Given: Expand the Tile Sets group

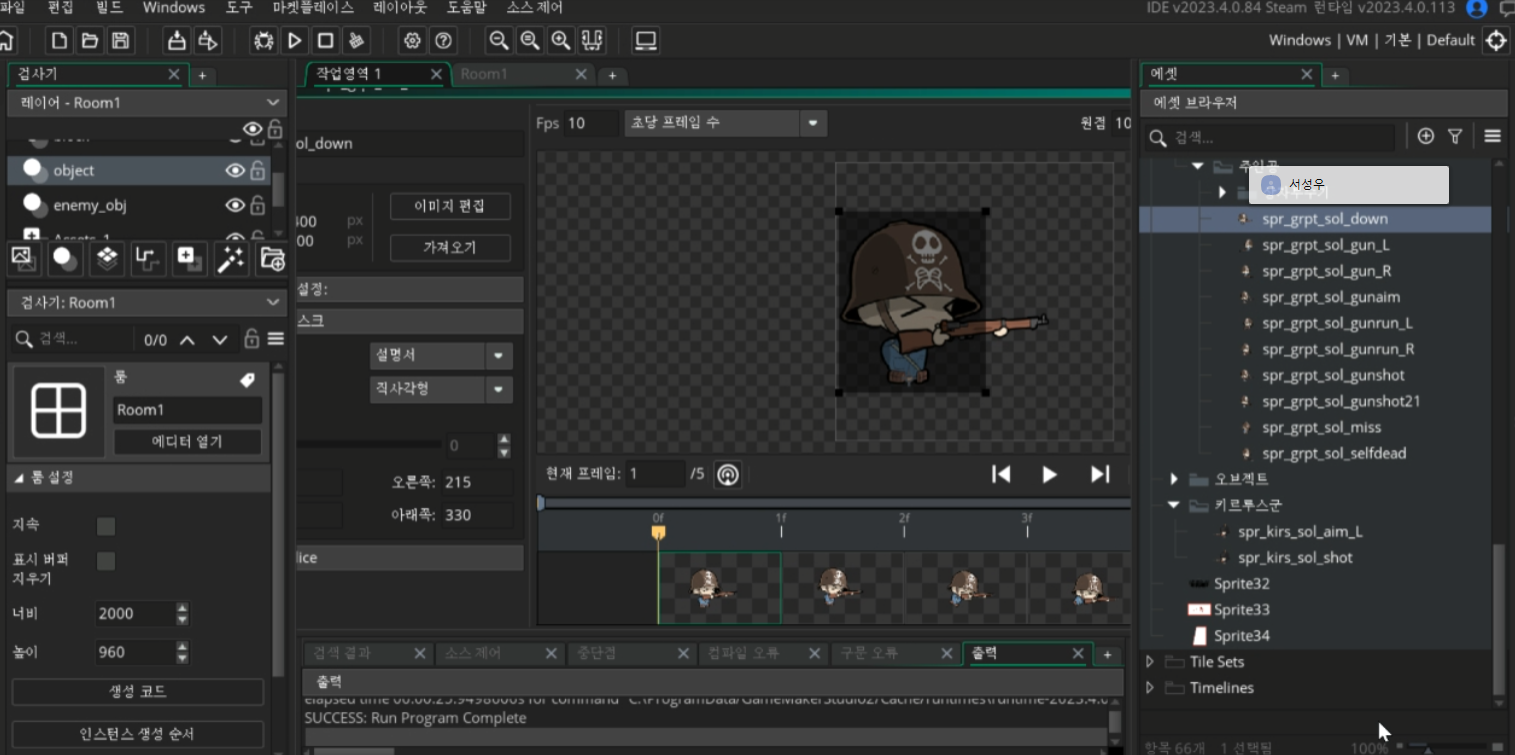Looking at the screenshot, I should [x=1150, y=662].
